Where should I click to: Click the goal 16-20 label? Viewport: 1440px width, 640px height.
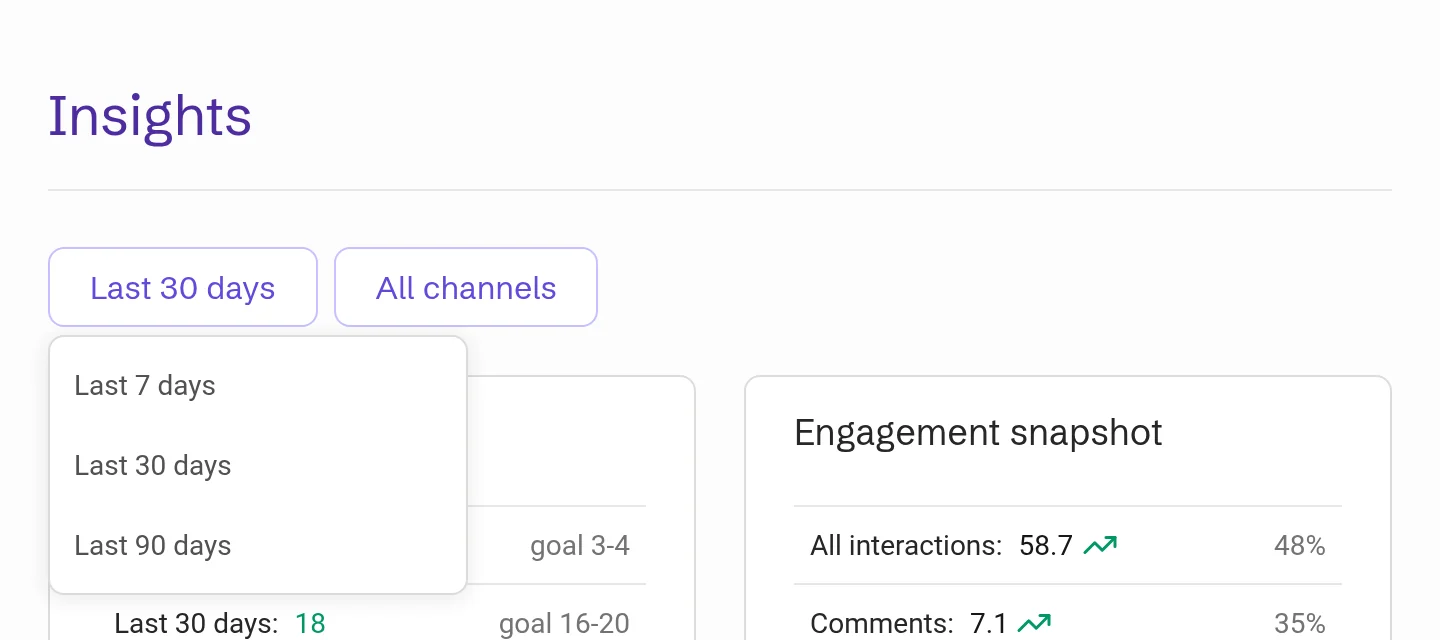pos(564,625)
